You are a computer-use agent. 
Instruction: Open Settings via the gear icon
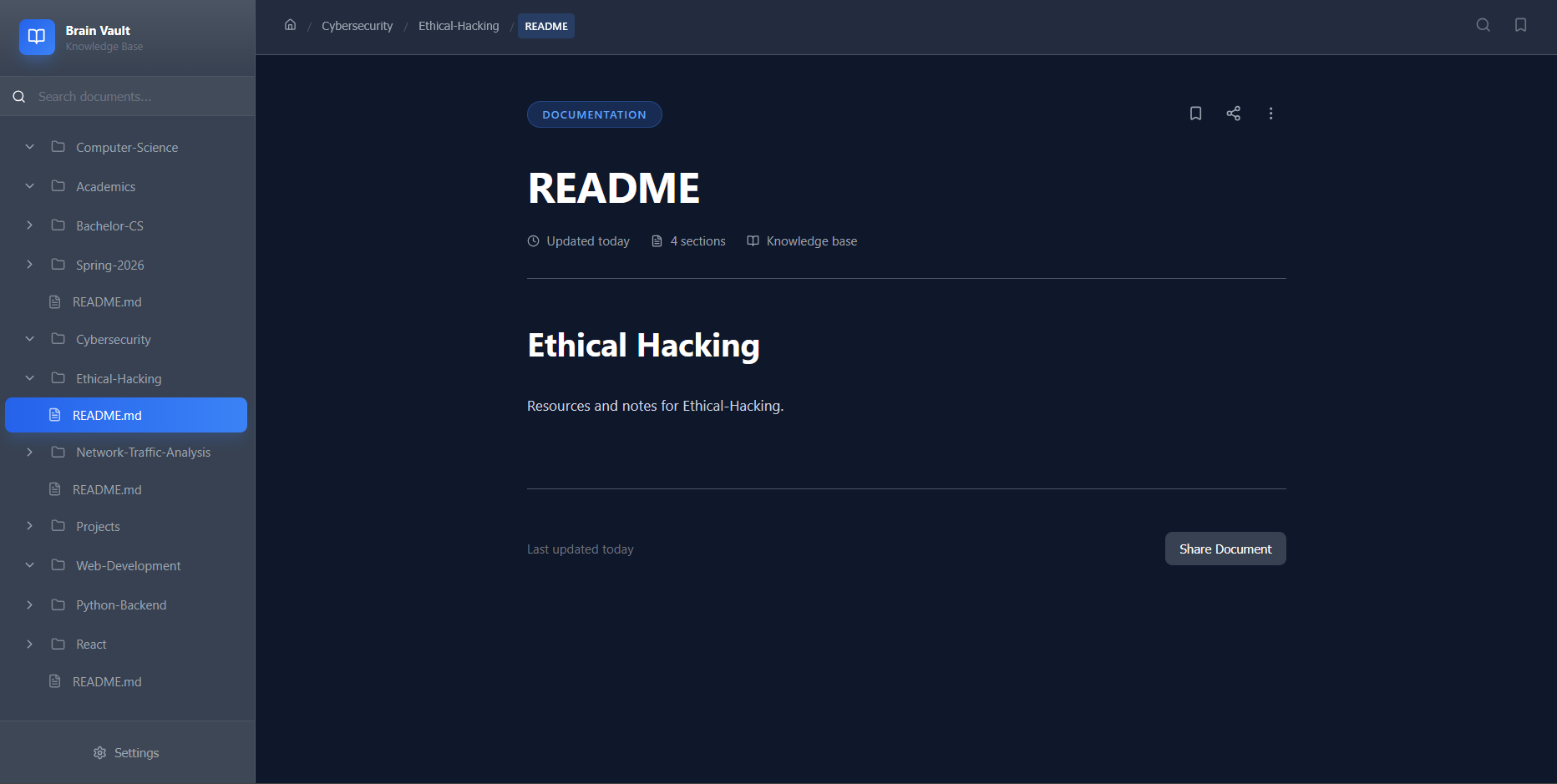(x=100, y=753)
